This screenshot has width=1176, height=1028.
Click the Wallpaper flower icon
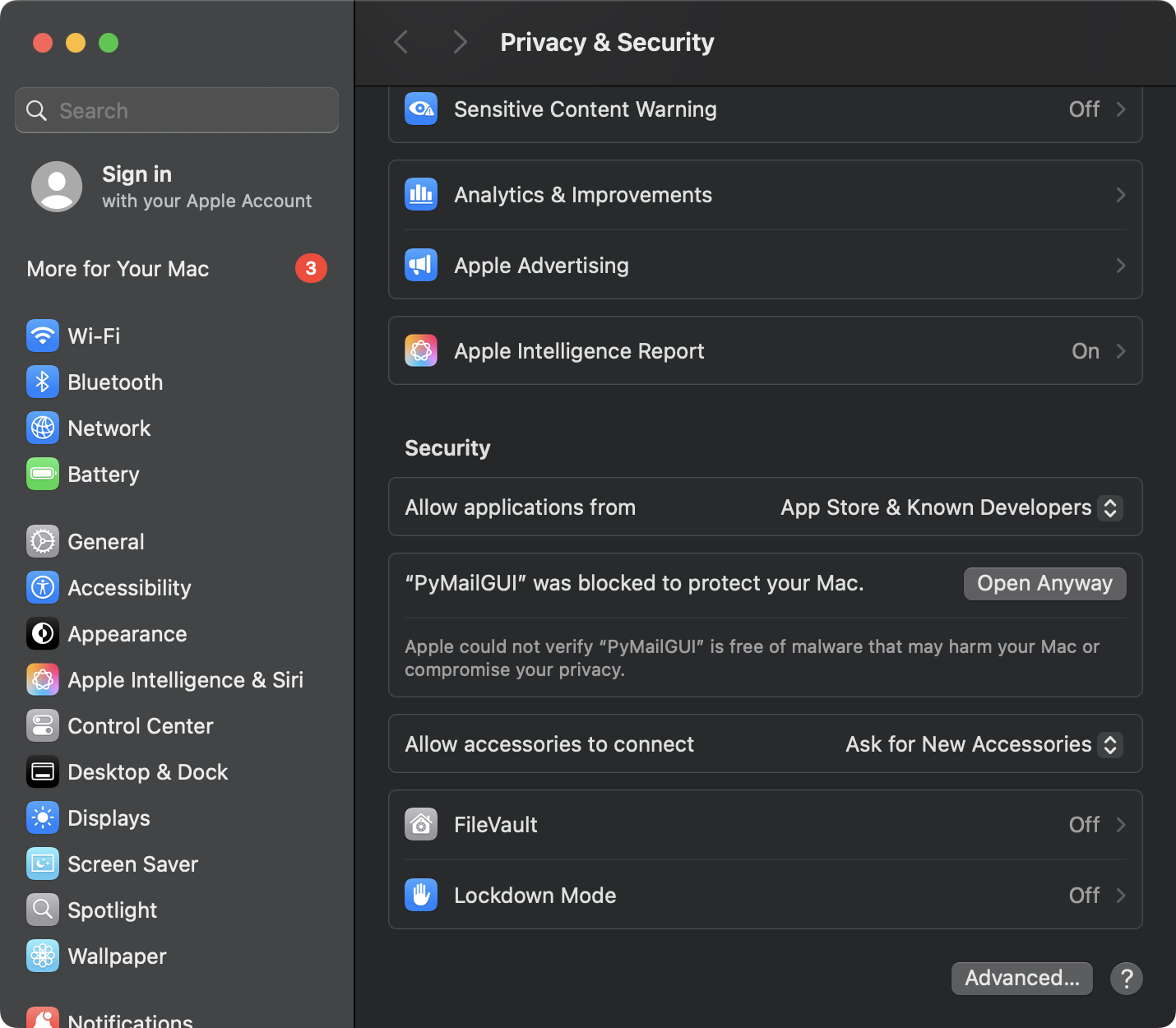pyautogui.click(x=43, y=956)
